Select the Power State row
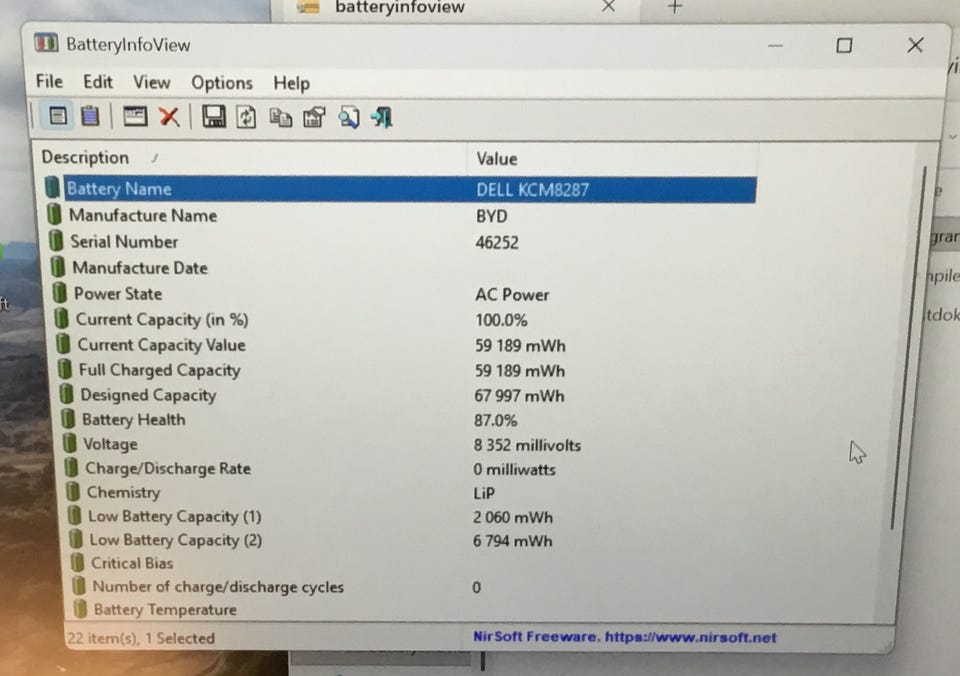Viewport: 960px width, 676px height. tap(405, 294)
